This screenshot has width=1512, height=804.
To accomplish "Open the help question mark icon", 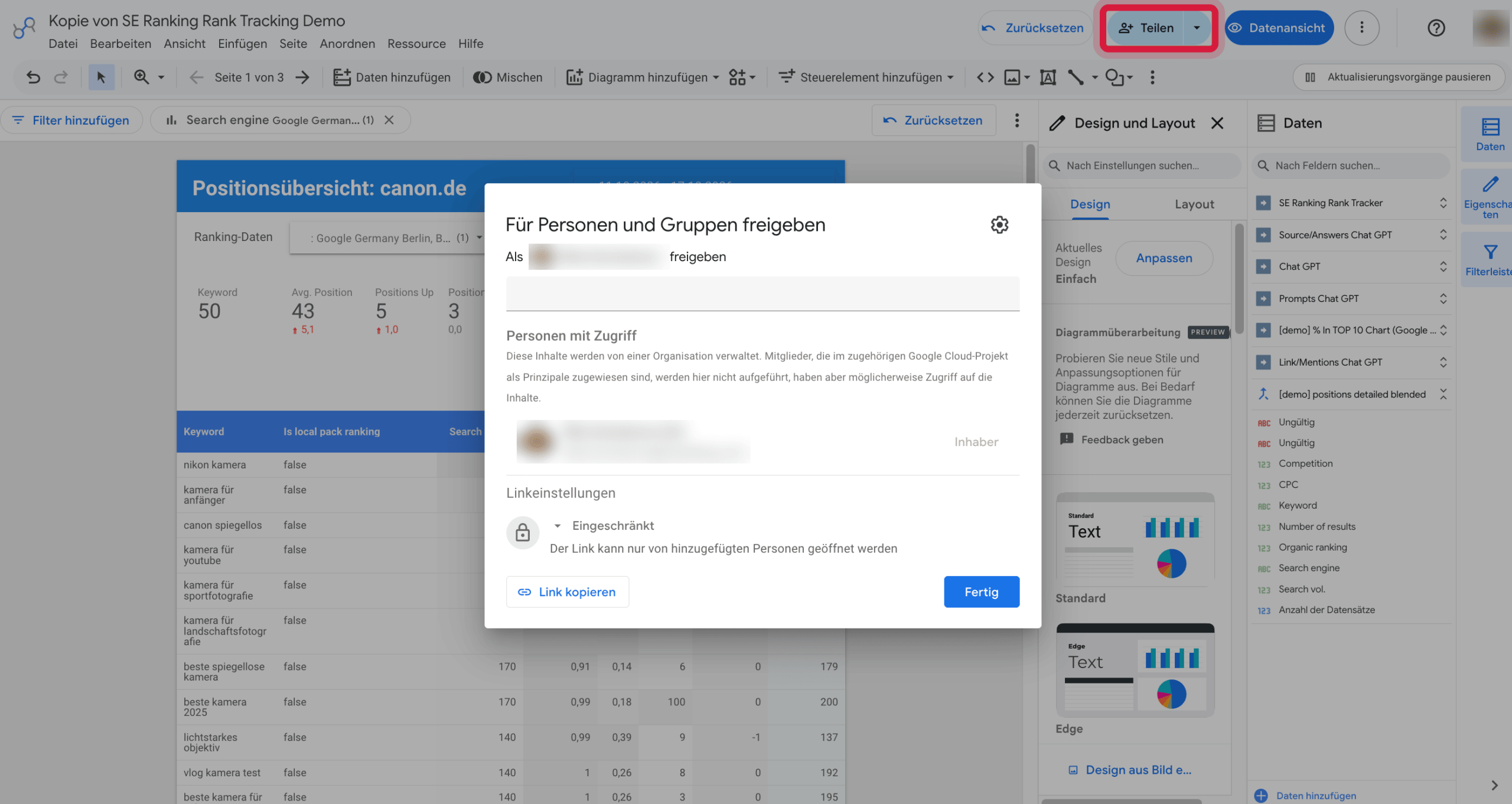I will tap(1436, 28).
